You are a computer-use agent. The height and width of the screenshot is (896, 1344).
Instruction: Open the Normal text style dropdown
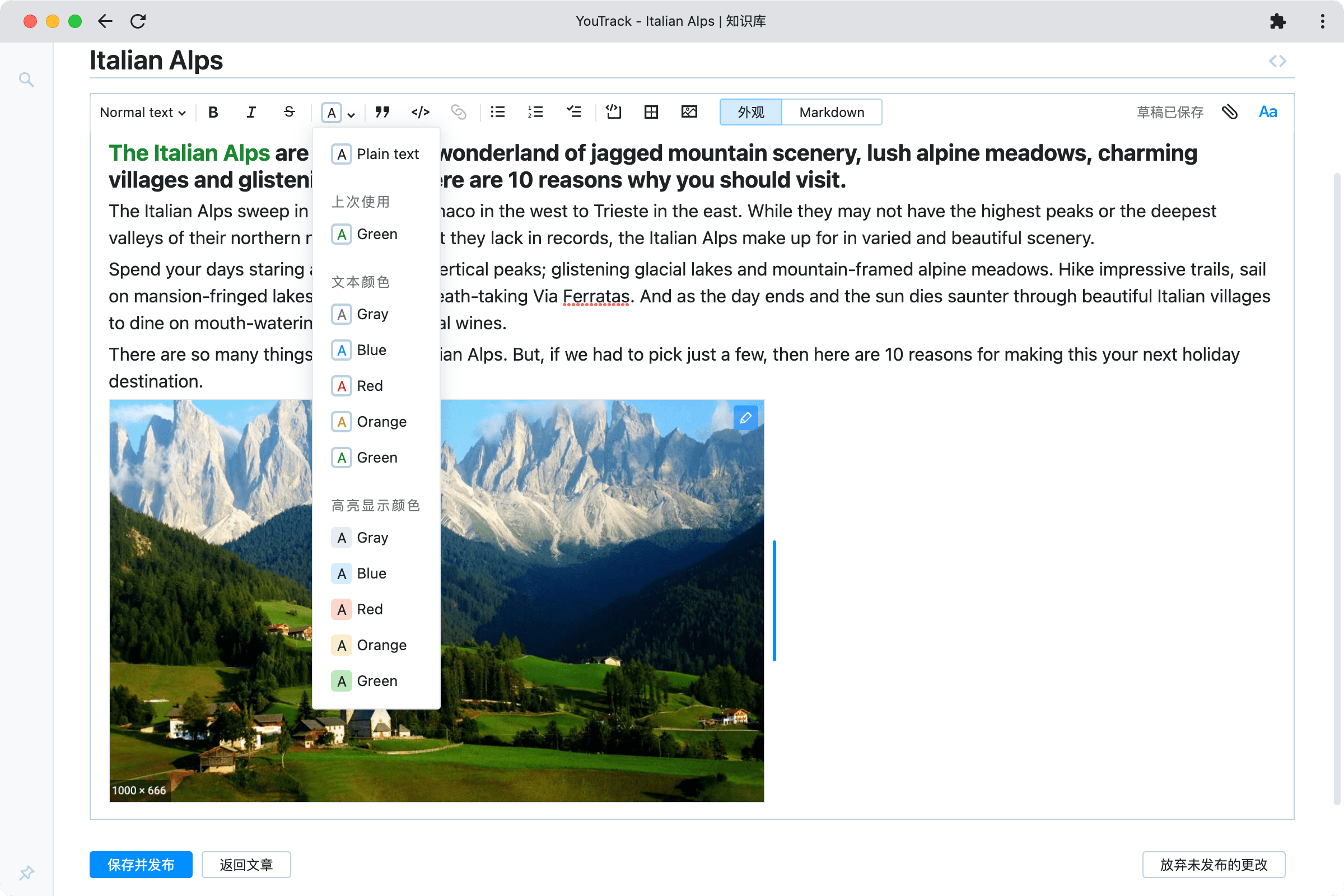click(x=142, y=112)
